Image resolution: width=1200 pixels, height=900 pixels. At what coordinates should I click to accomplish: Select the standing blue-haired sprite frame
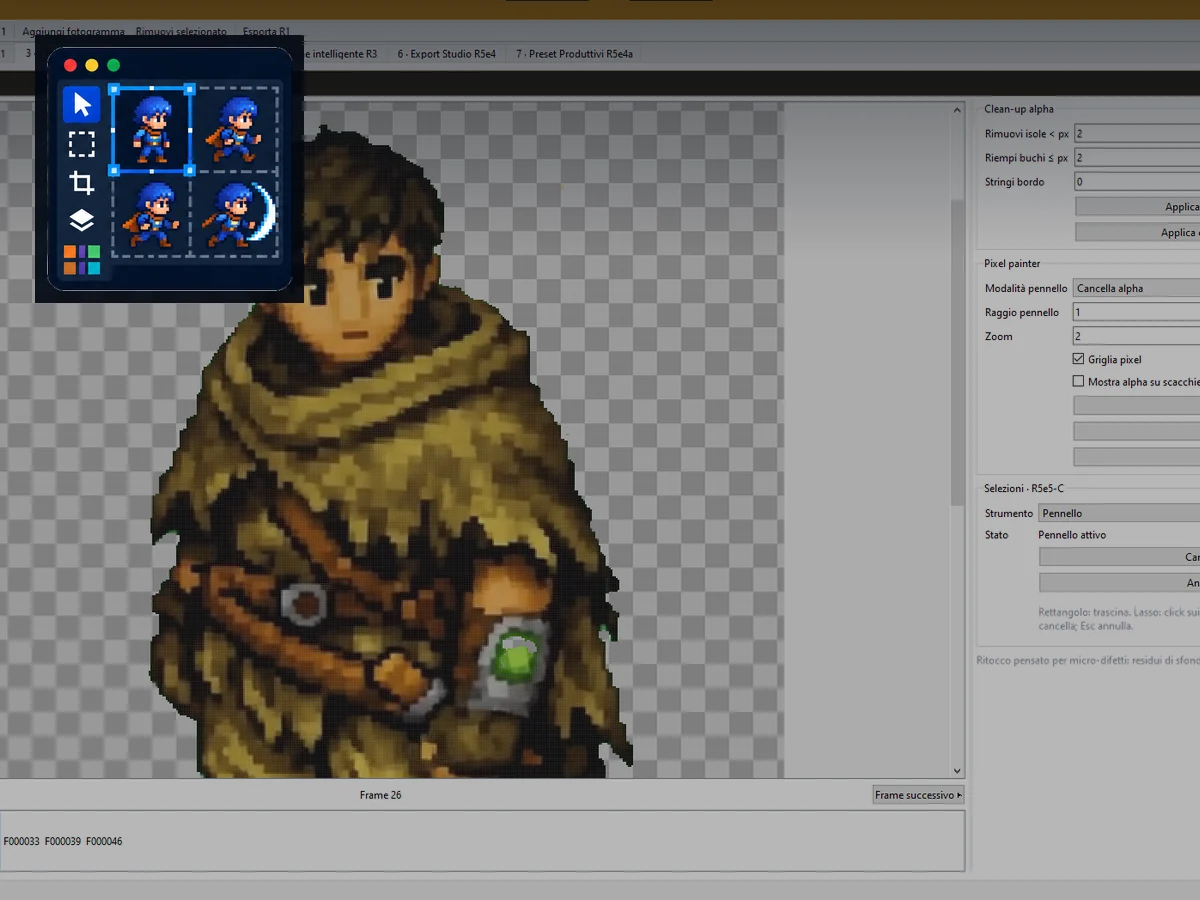coord(152,130)
